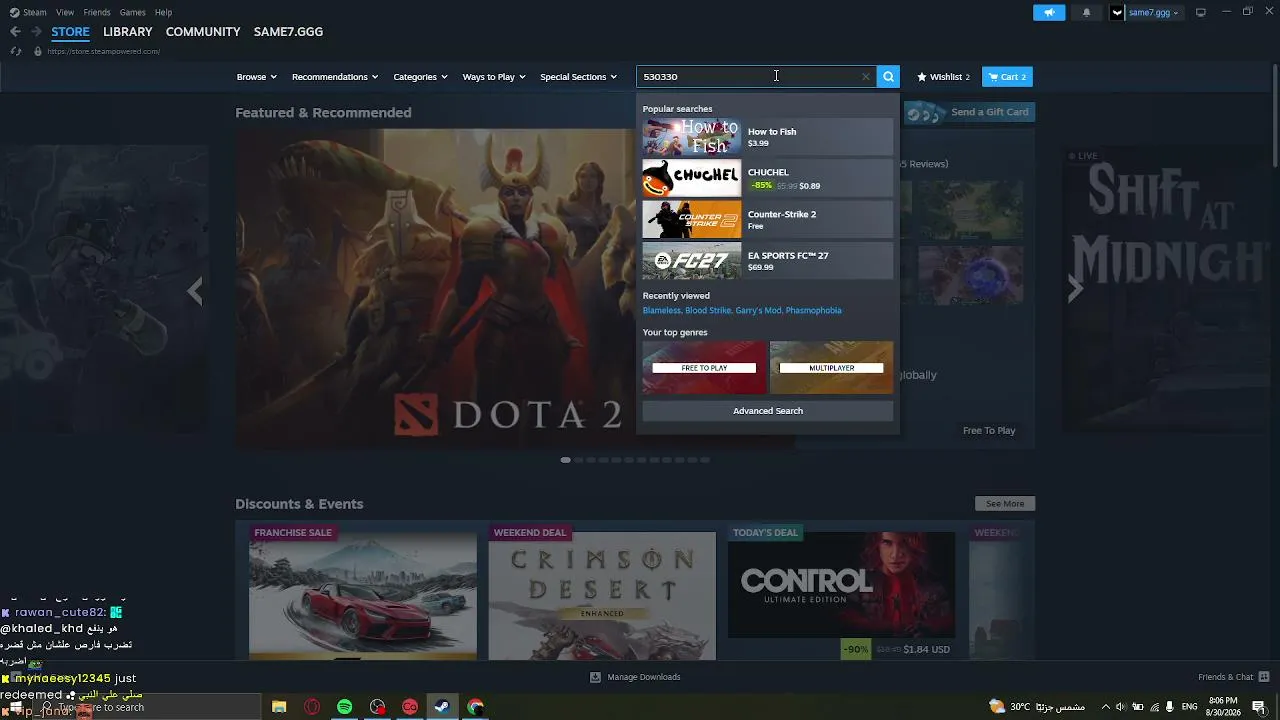Expand the Special Sections menu

(578, 77)
